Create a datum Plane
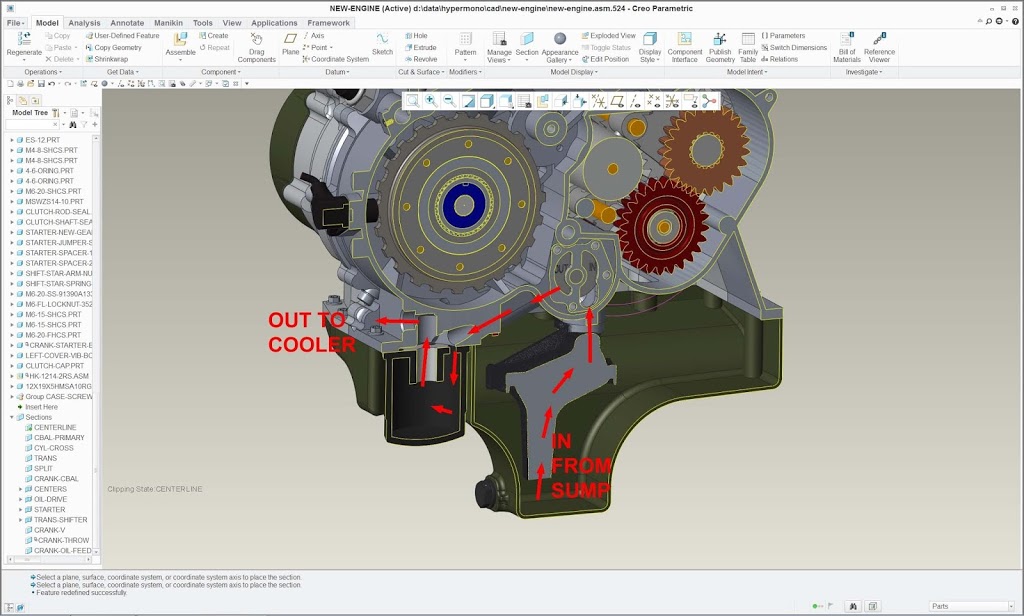This screenshot has width=1024, height=616. tap(290, 40)
